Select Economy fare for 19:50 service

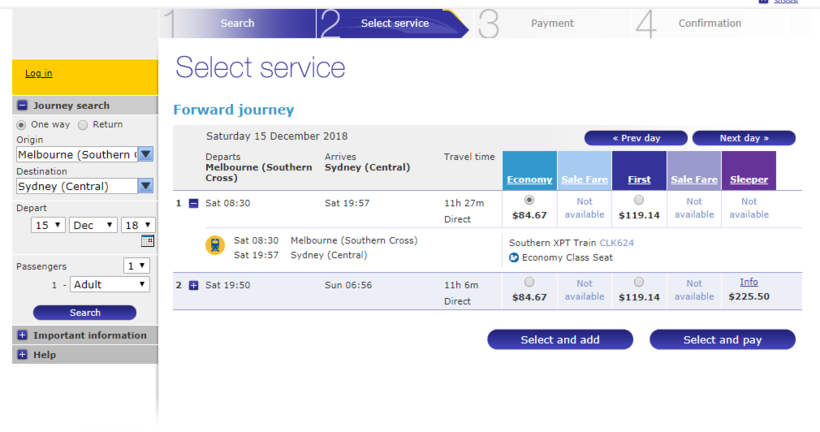(x=529, y=282)
